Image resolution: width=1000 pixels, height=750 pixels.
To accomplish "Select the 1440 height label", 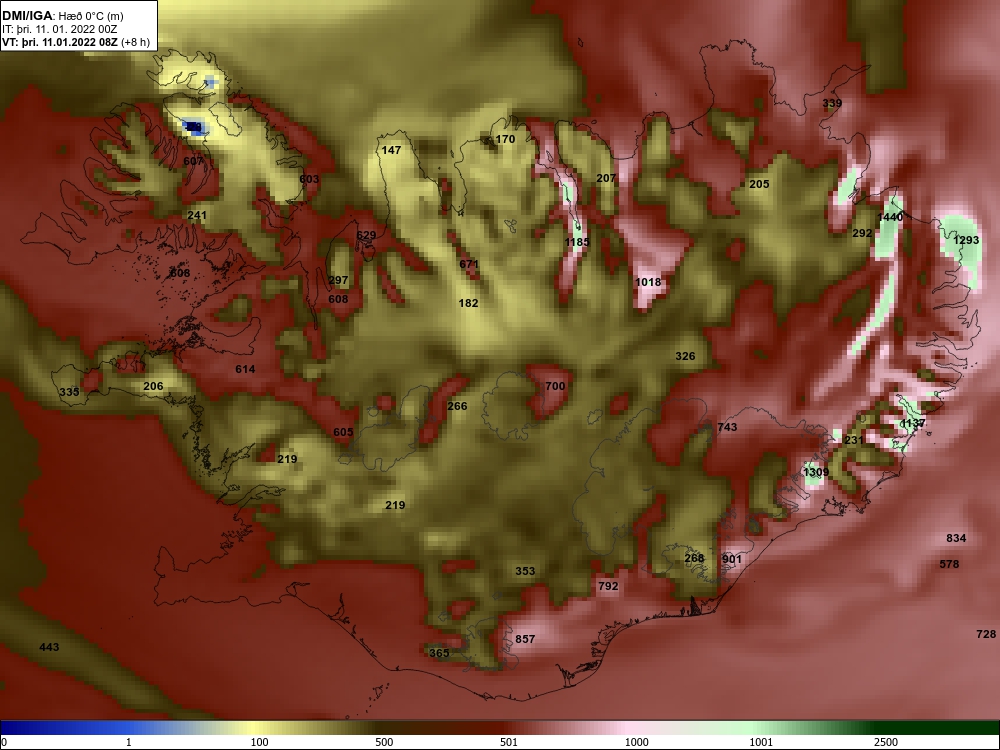I will click(x=890, y=217).
